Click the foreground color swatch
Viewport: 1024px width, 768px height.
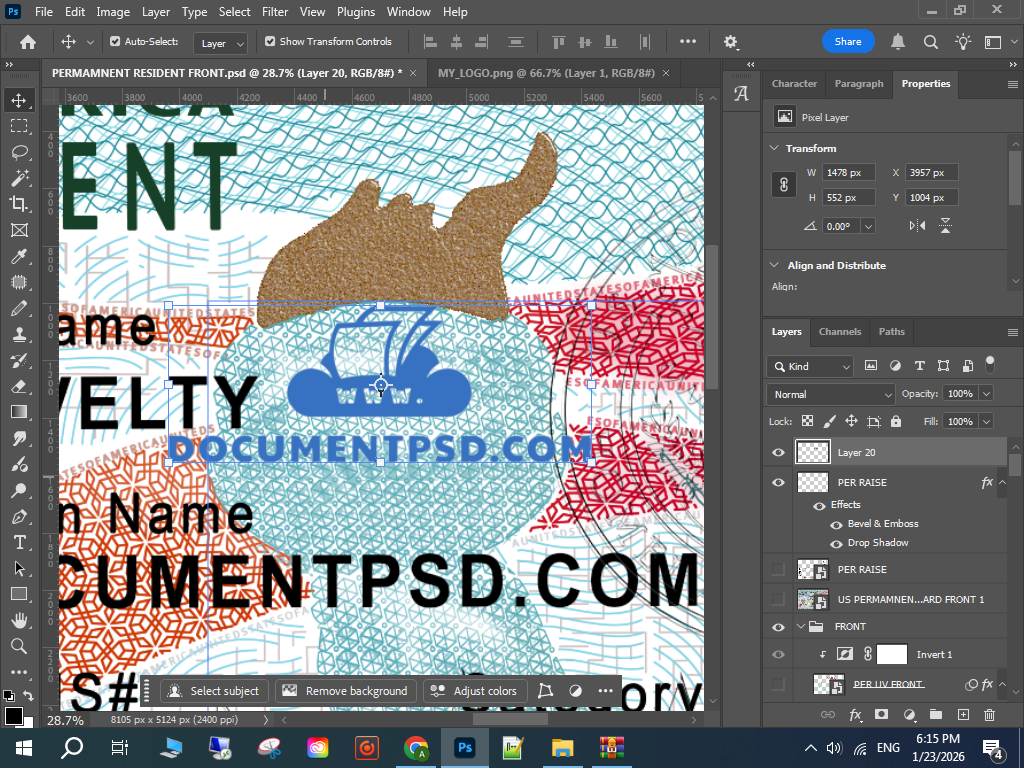13,716
